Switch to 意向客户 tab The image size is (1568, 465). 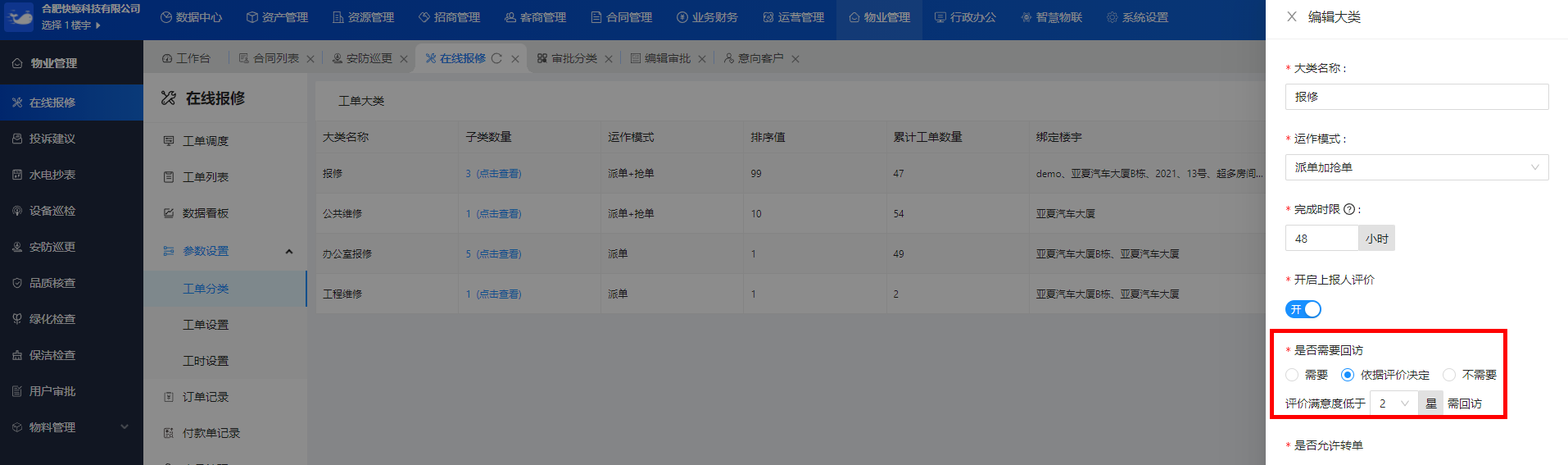point(754,58)
